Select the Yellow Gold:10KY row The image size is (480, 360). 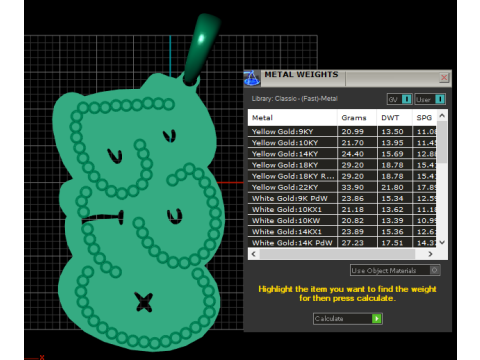coord(342,143)
